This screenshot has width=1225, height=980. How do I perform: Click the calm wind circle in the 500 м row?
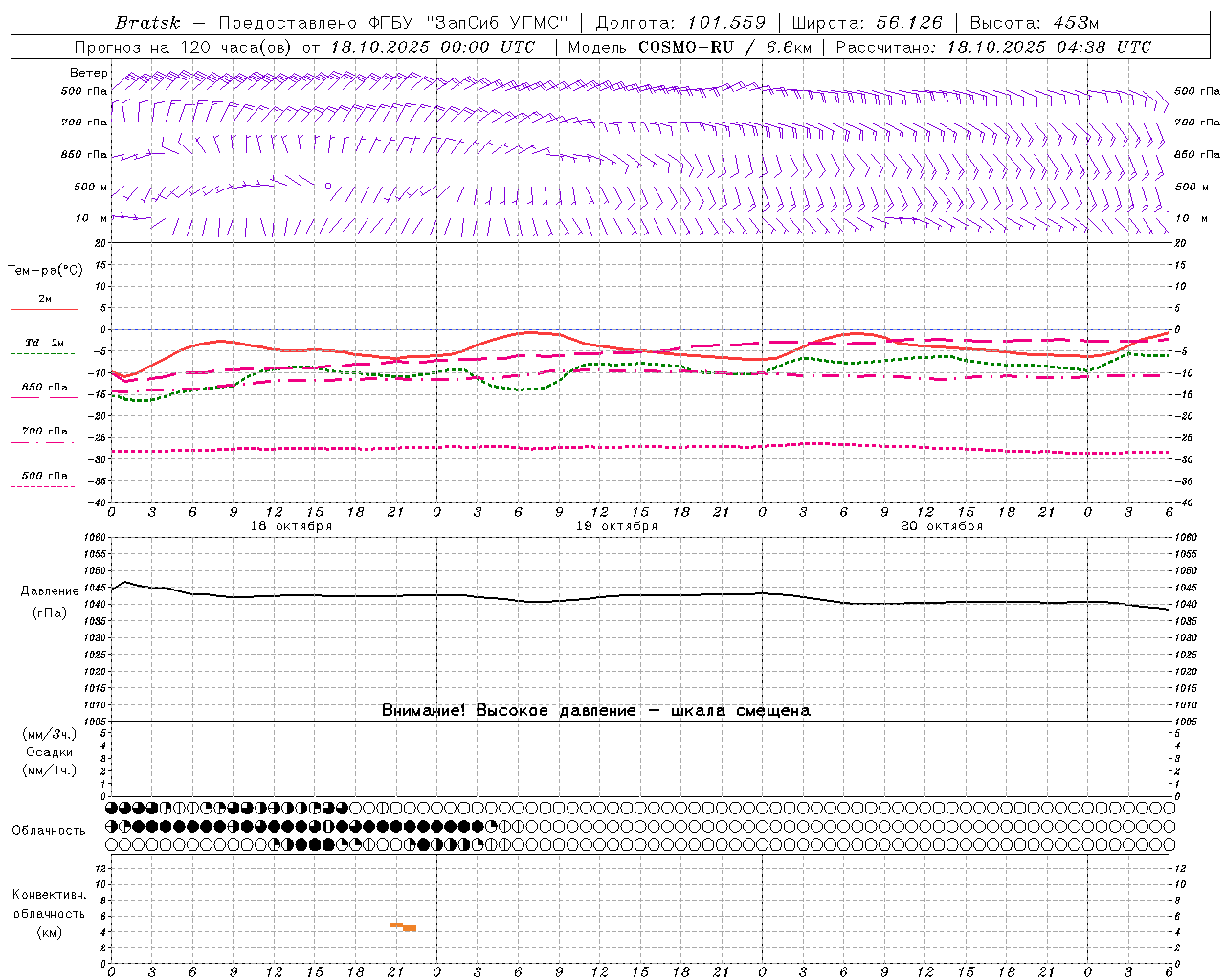328,186
